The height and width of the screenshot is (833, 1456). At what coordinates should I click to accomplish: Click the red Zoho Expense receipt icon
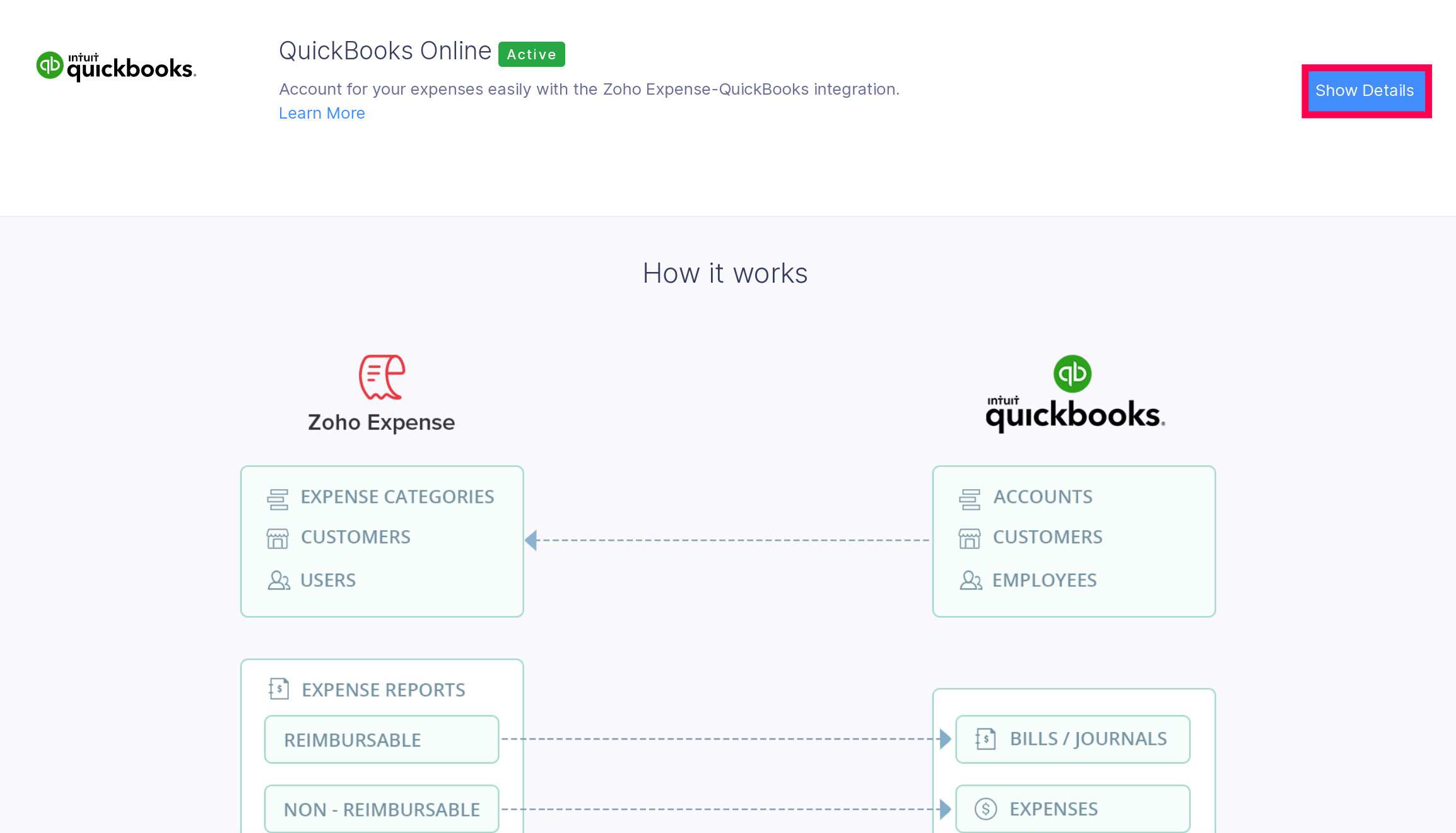click(x=382, y=377)
